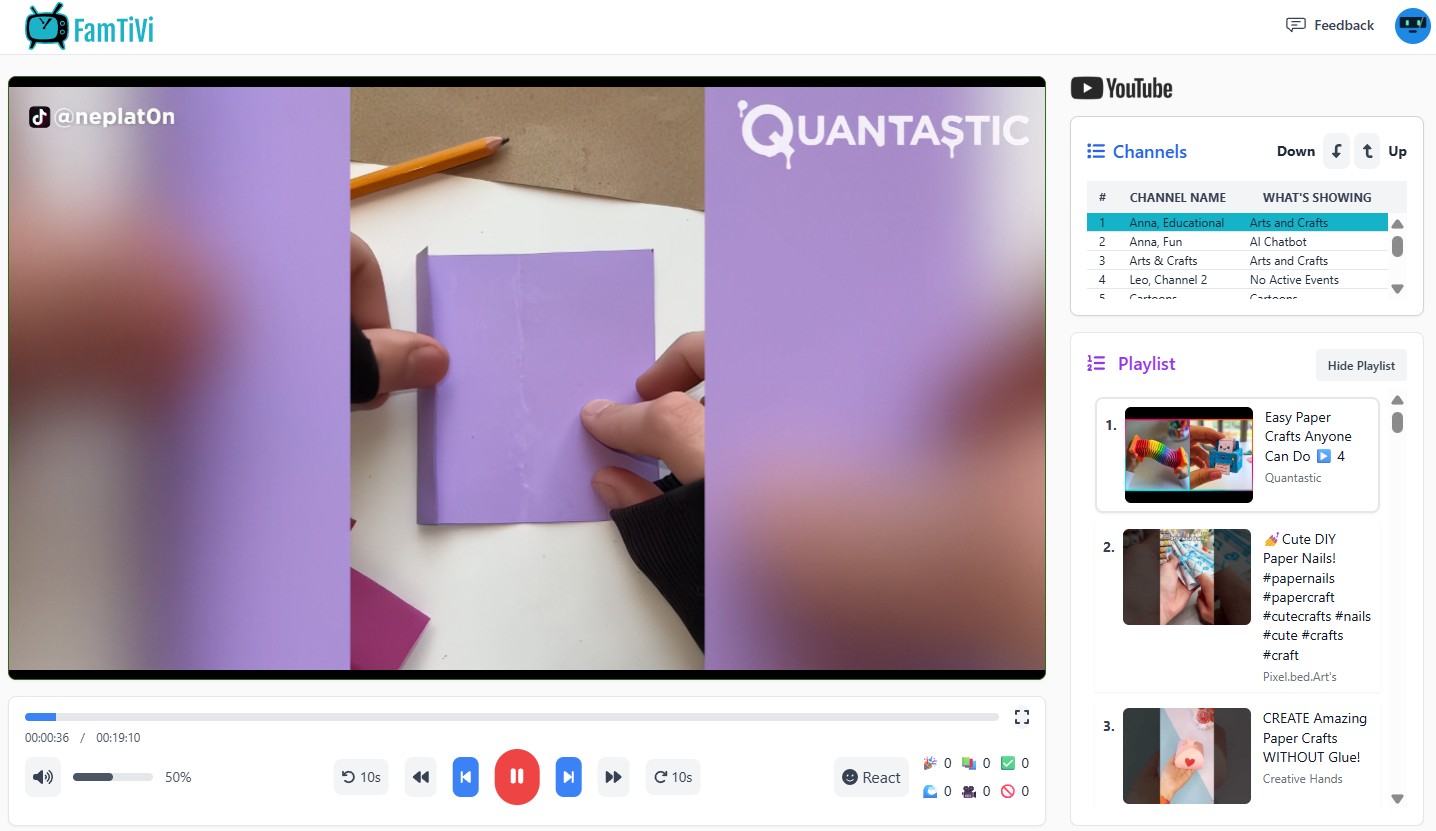1436x831 pixels.
Task: Select Arts & Crafts channel row
Action: point(1237,261)
